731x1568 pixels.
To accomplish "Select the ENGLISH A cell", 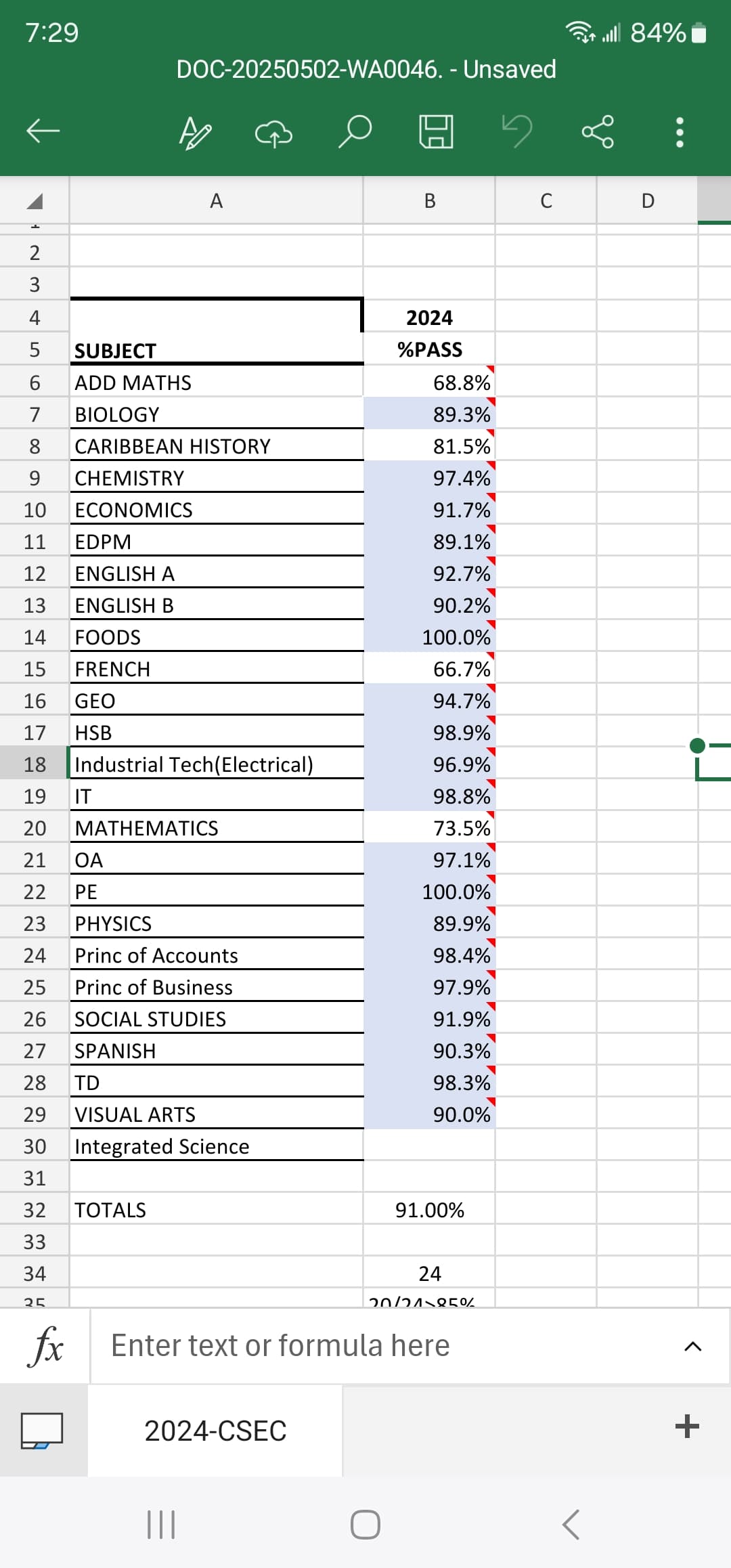I will 217,573.
